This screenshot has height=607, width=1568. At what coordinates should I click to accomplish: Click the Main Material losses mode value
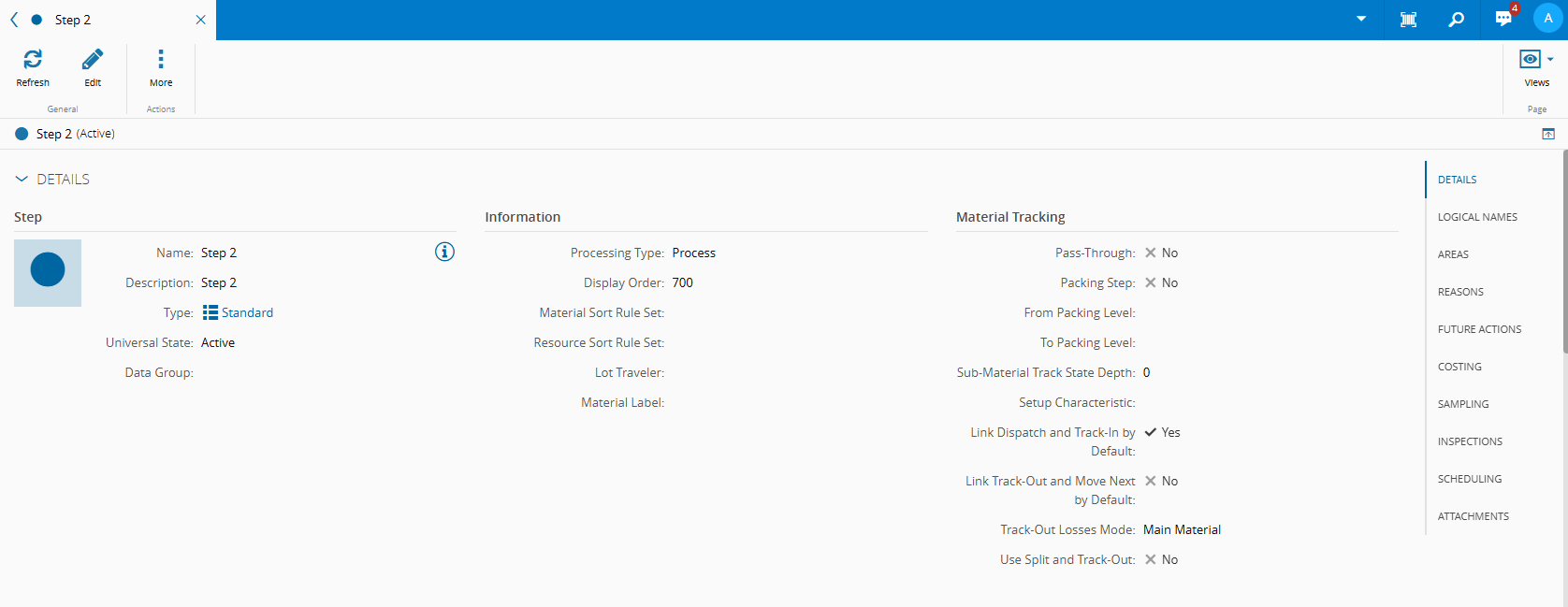coord(1182,529)
